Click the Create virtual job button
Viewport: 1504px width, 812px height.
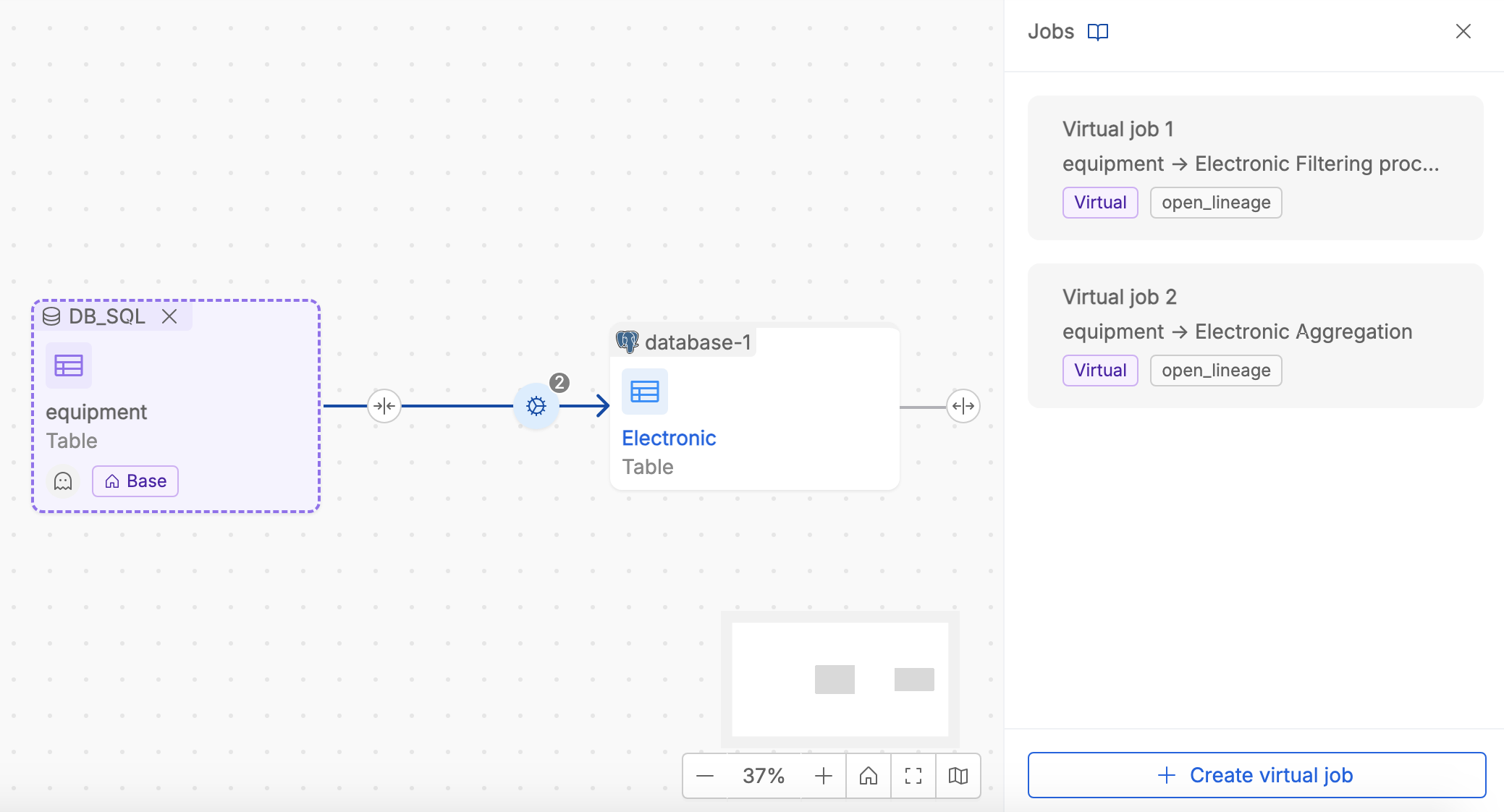click(x=1256, y=775)
